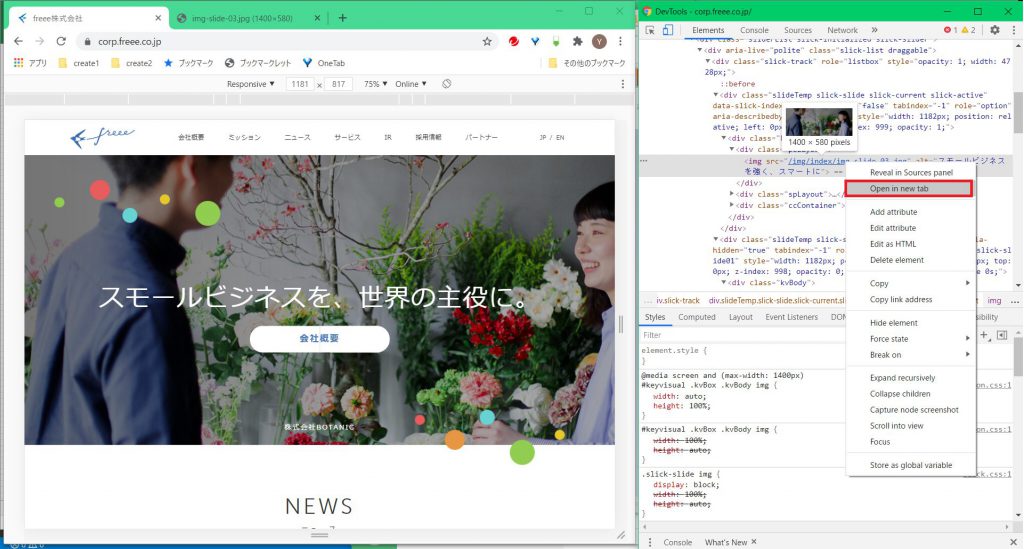Viewport: 1024px width, 549px height.
Task: Open device toolbar three-dot menu
Action: tap(622, 84)
